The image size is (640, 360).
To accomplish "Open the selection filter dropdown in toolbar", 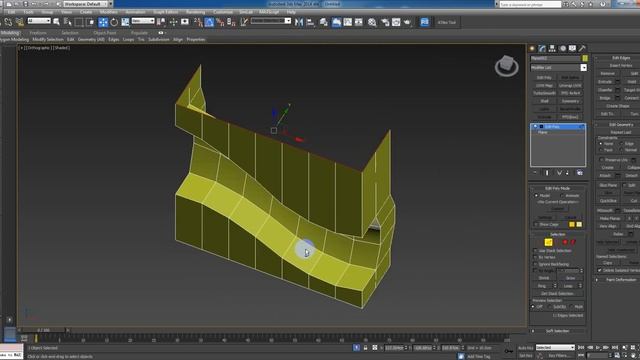I will (x=39, y=21).
